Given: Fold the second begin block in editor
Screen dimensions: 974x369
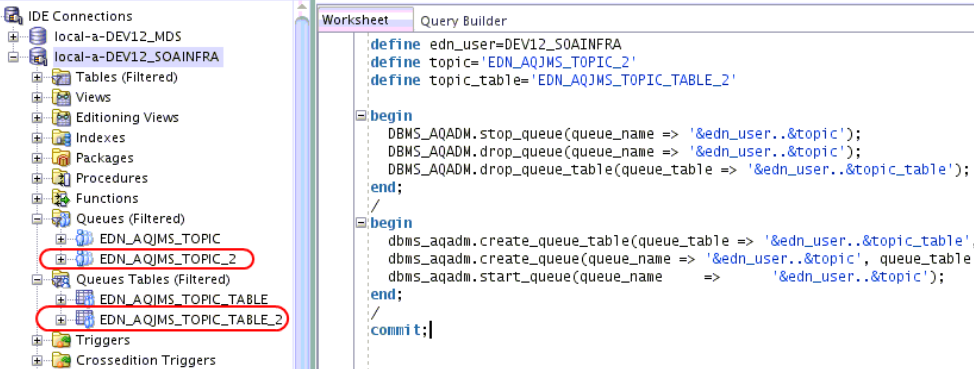Looking at the screenshot, I should point(361,222).
